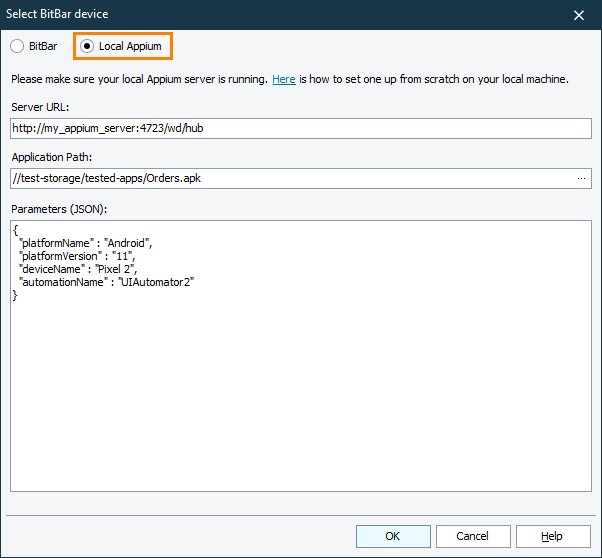The height and width of the screenshot is (558, 602).
Task: Click the ellipsis browse button for Application Path
Action: [x=581, y=178]
